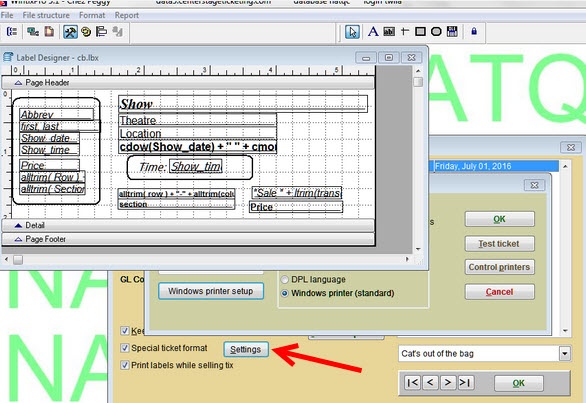Go to next record navigation button
The image size is (586, 403).
[448, 382]
